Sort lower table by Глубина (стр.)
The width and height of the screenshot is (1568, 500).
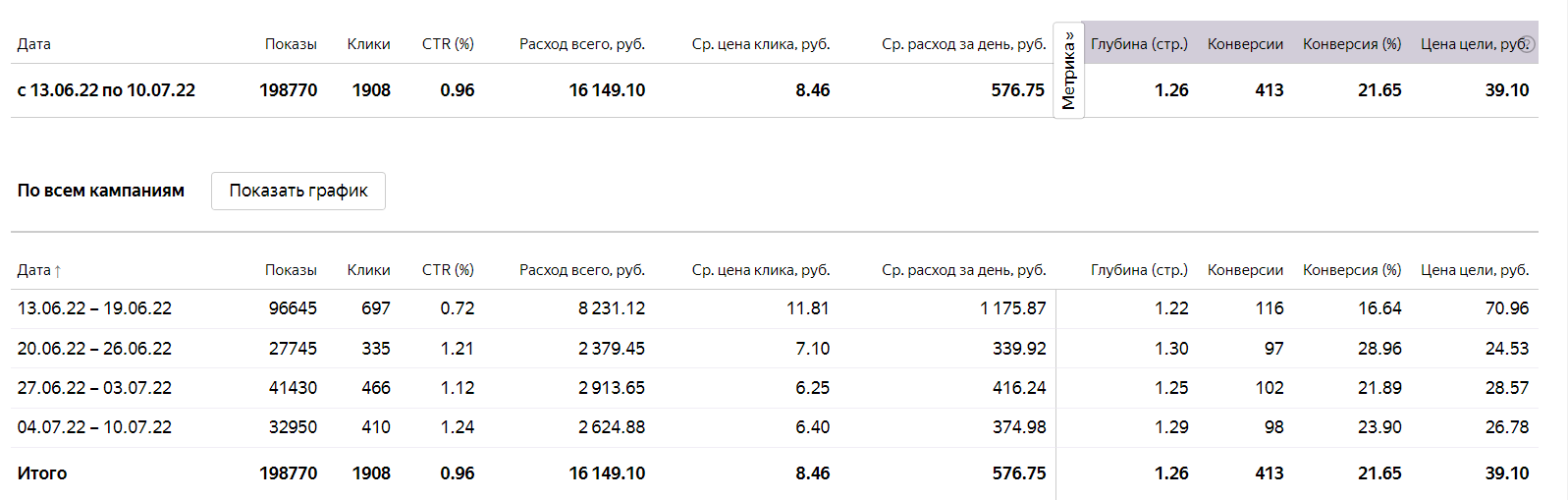click(1139, 270)
